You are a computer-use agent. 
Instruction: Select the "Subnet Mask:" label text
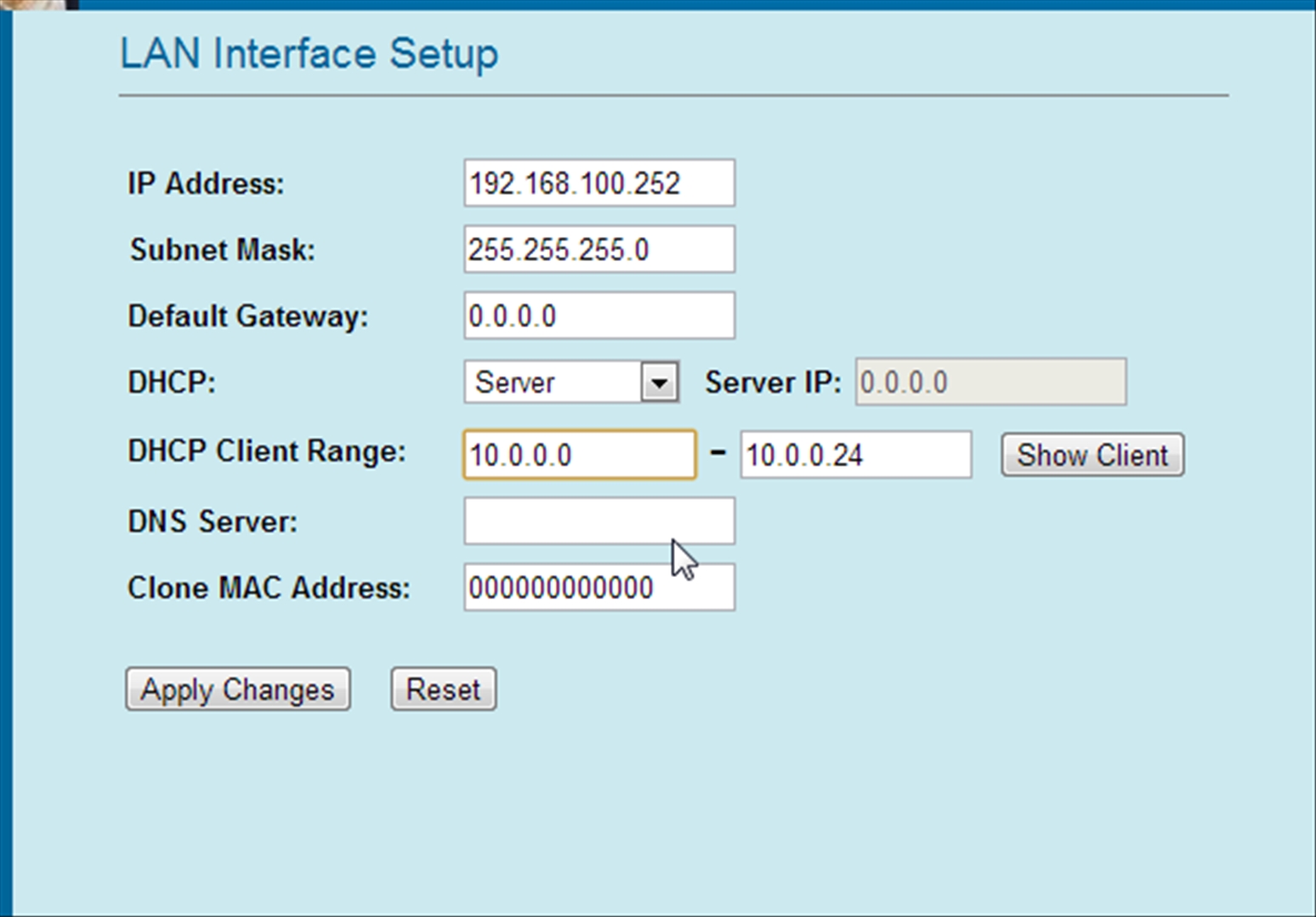point(222,250)
